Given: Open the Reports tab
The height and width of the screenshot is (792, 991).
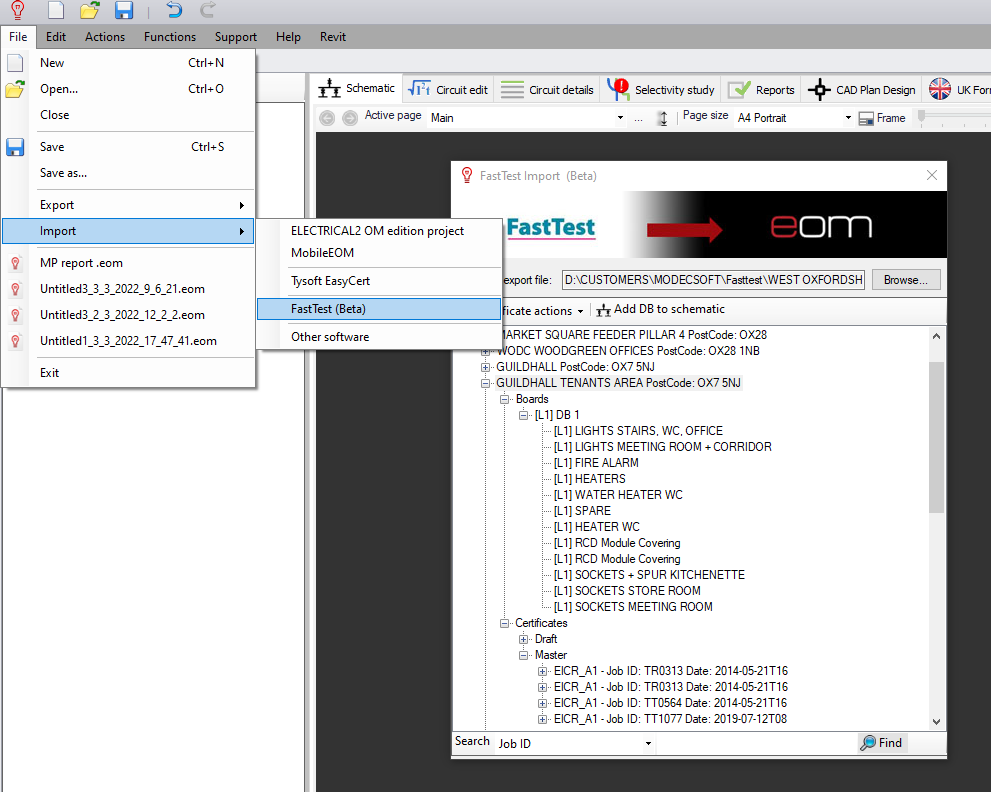Looking at the screenshot, I should pyautogui.click(x=761, y=90).
